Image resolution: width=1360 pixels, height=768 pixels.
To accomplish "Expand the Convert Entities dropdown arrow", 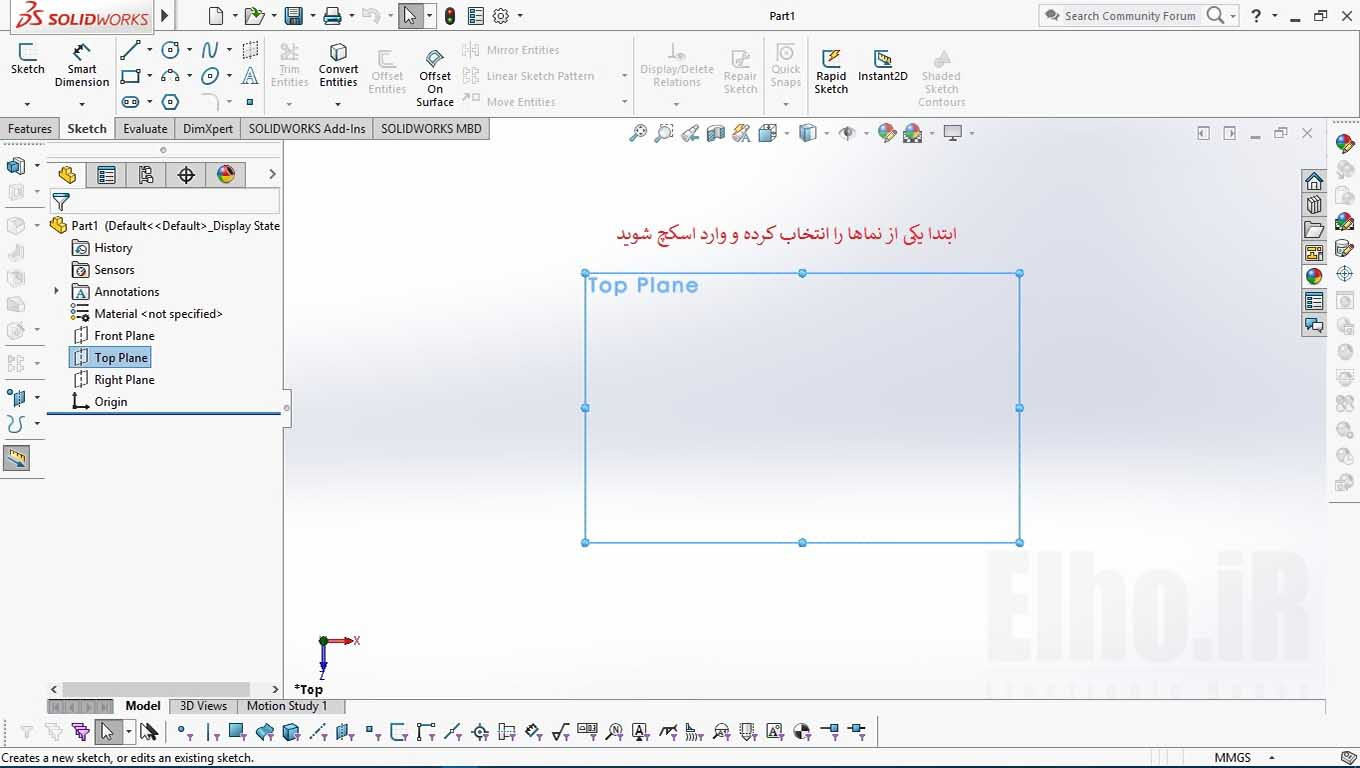I will (338, 103).
